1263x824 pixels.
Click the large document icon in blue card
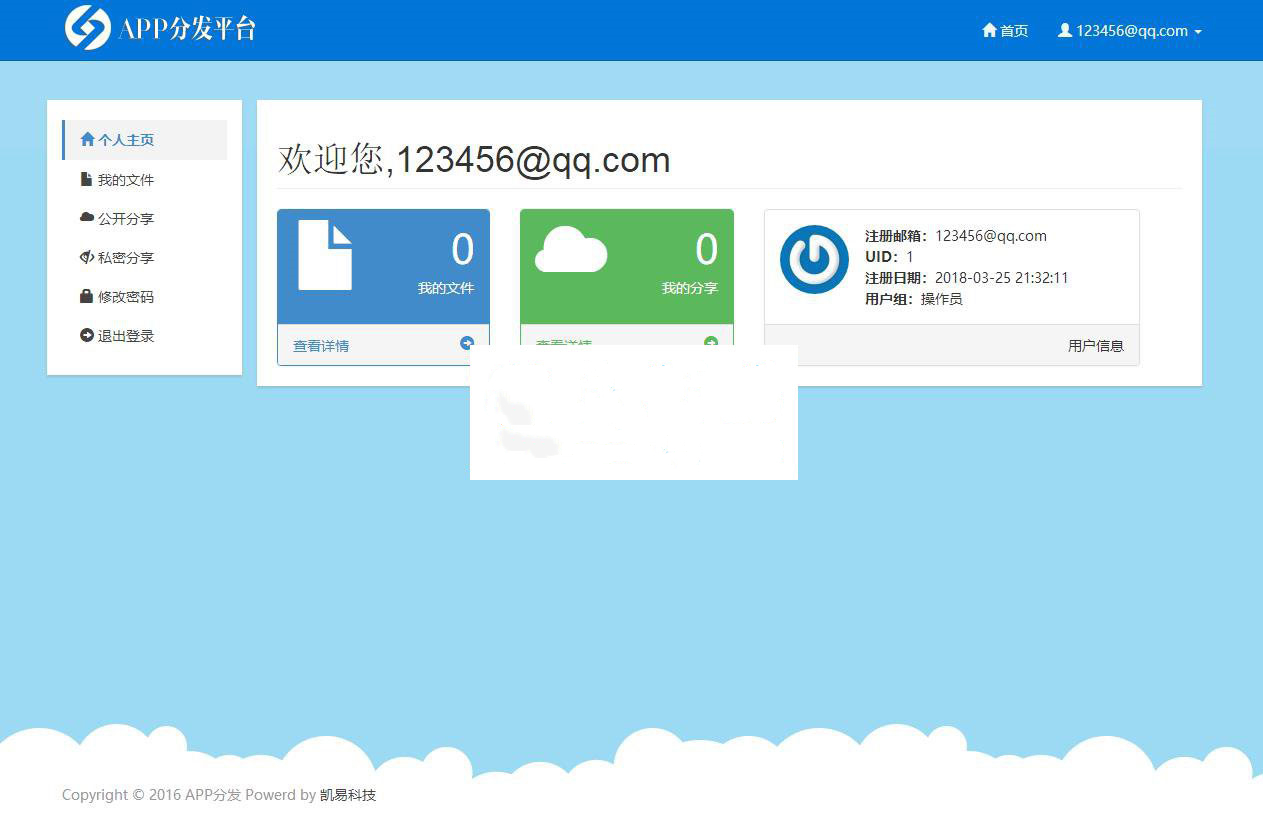coord(325,255)
